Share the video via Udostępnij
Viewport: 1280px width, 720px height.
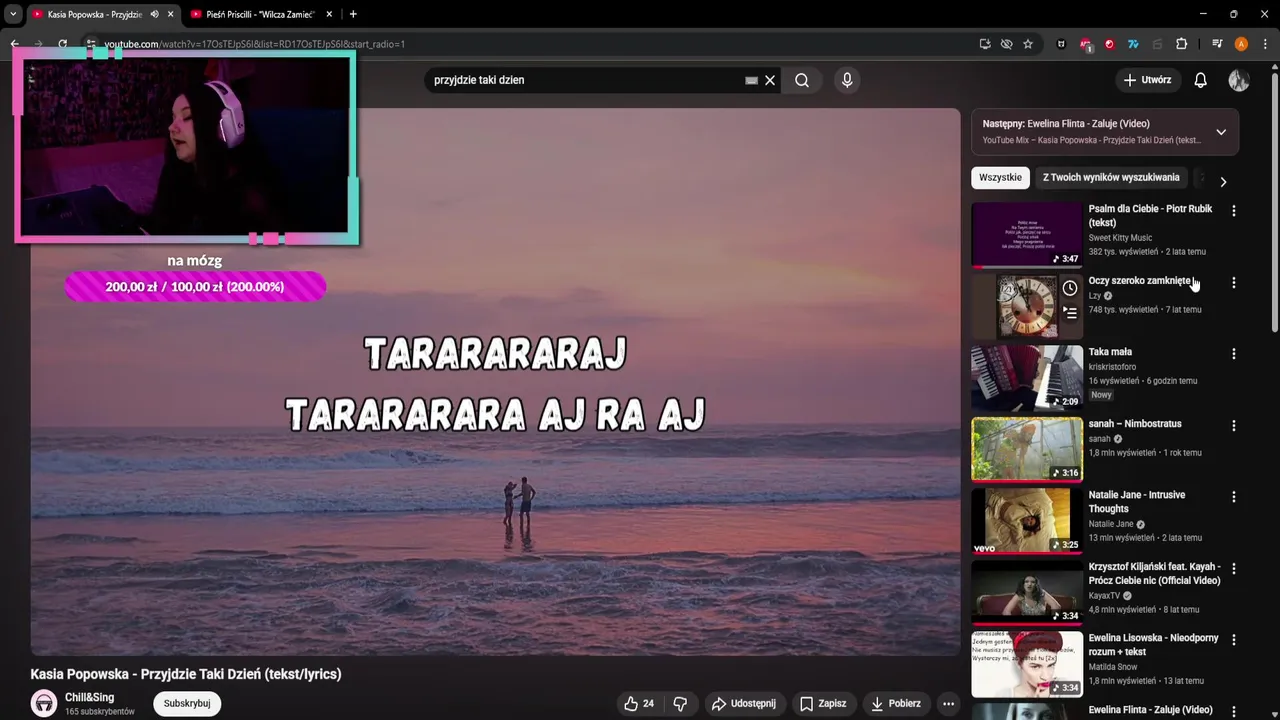click(743, 703)
